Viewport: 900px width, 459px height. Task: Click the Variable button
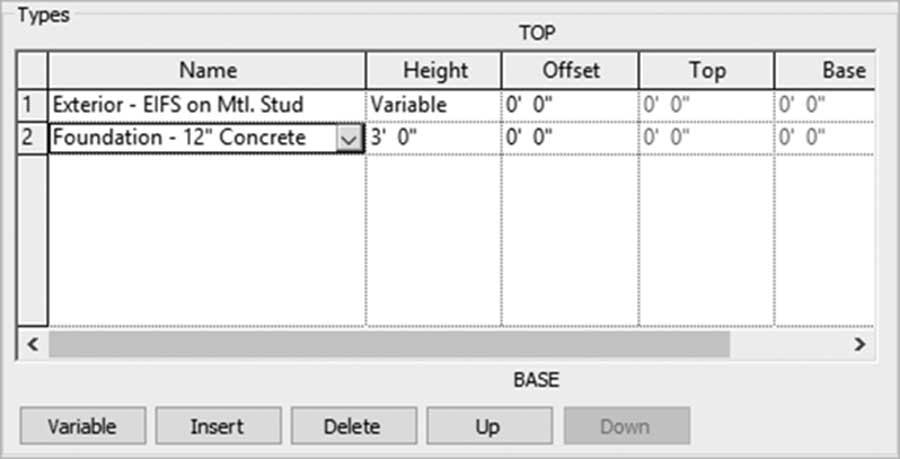83,426
